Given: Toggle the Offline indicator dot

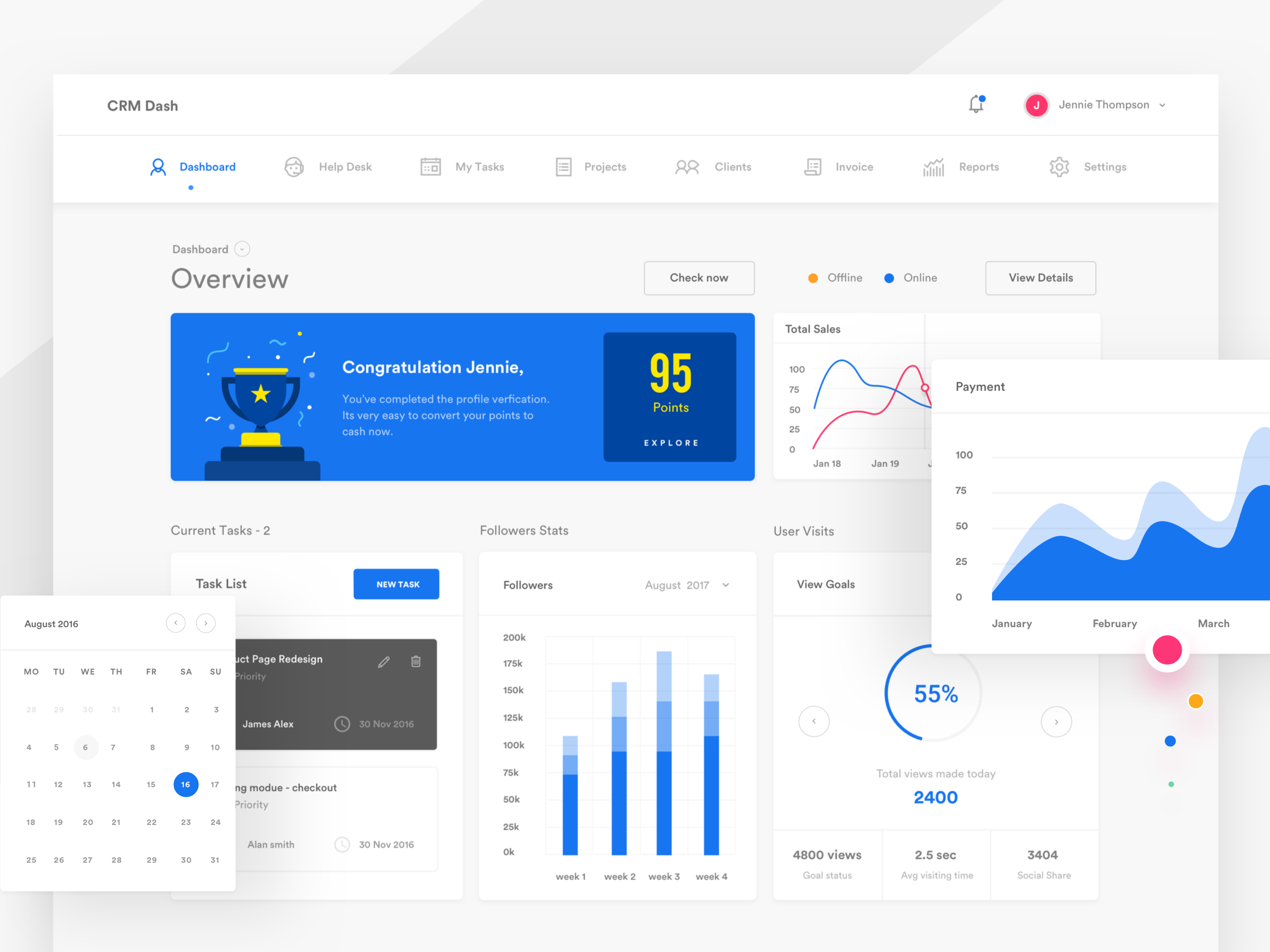Looking at the screenshot, I should pos(805,278).
